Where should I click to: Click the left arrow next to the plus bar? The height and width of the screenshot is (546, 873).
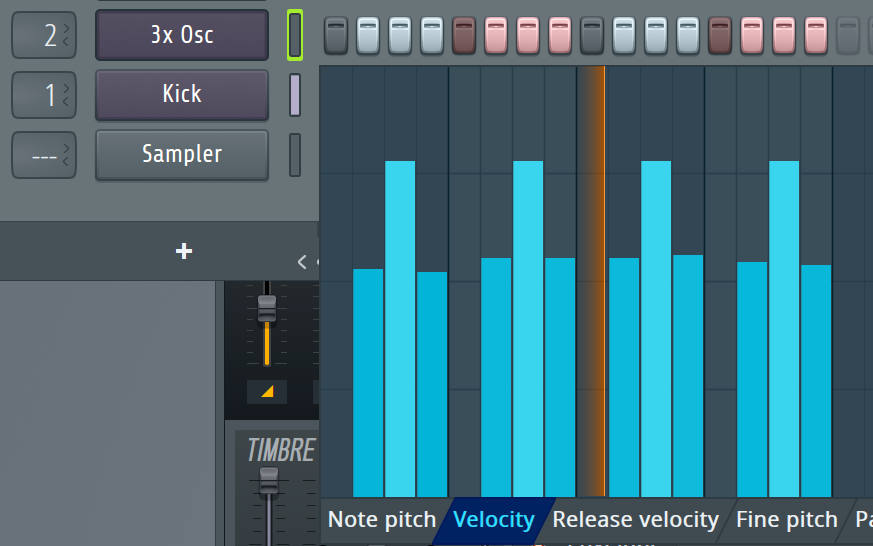(x=302, y=262)
